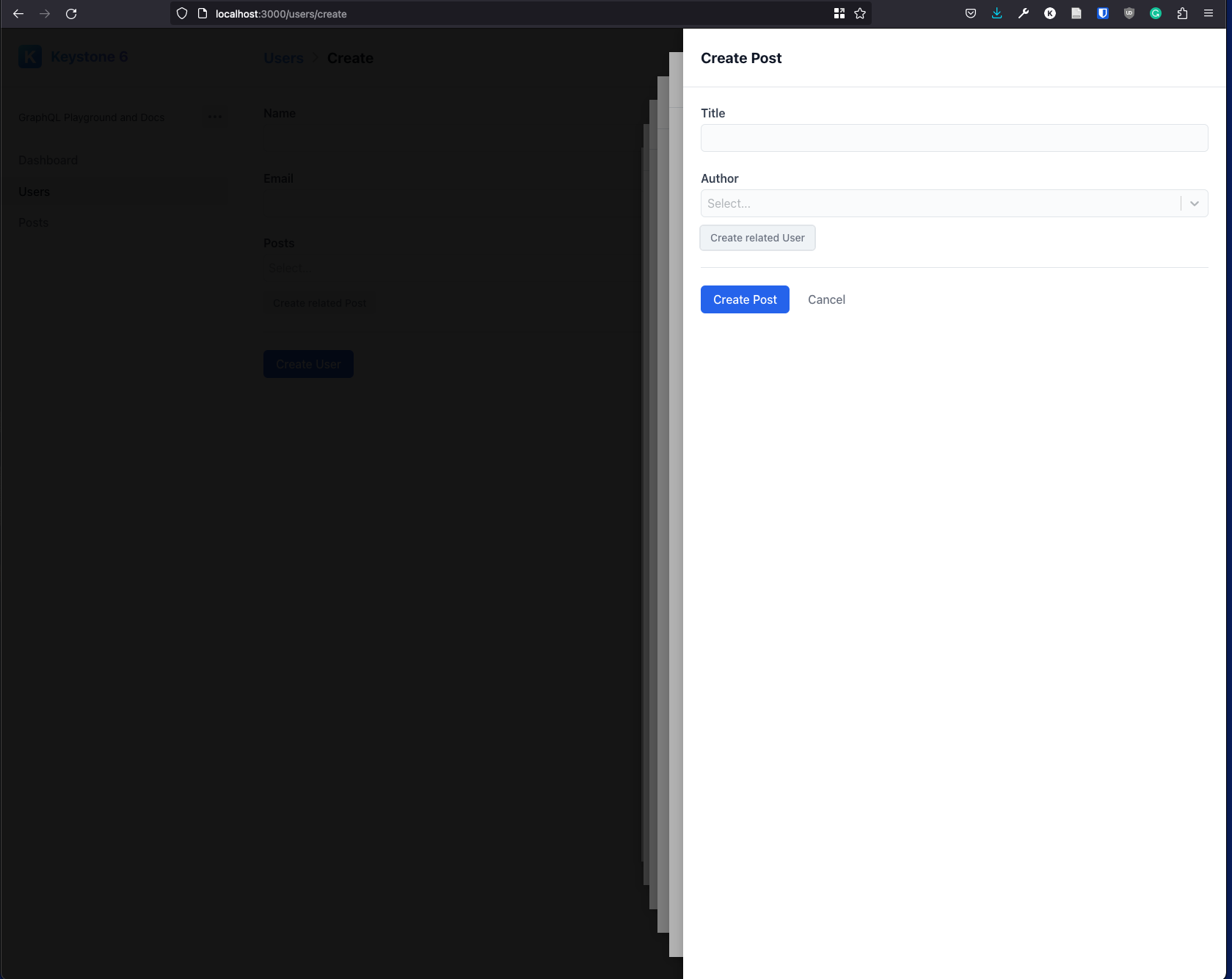
Task: Click the browser forward arrow
Action: [45, 14]
